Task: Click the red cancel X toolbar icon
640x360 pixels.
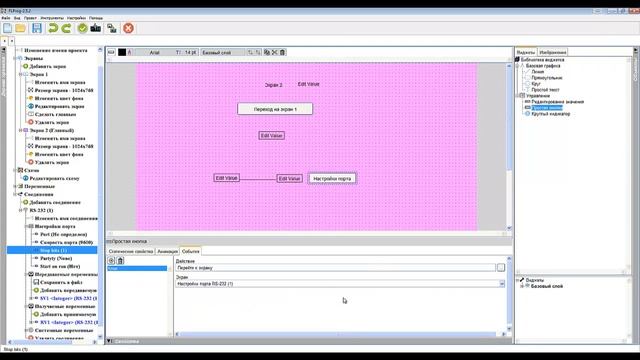Action: click(128, 28)
